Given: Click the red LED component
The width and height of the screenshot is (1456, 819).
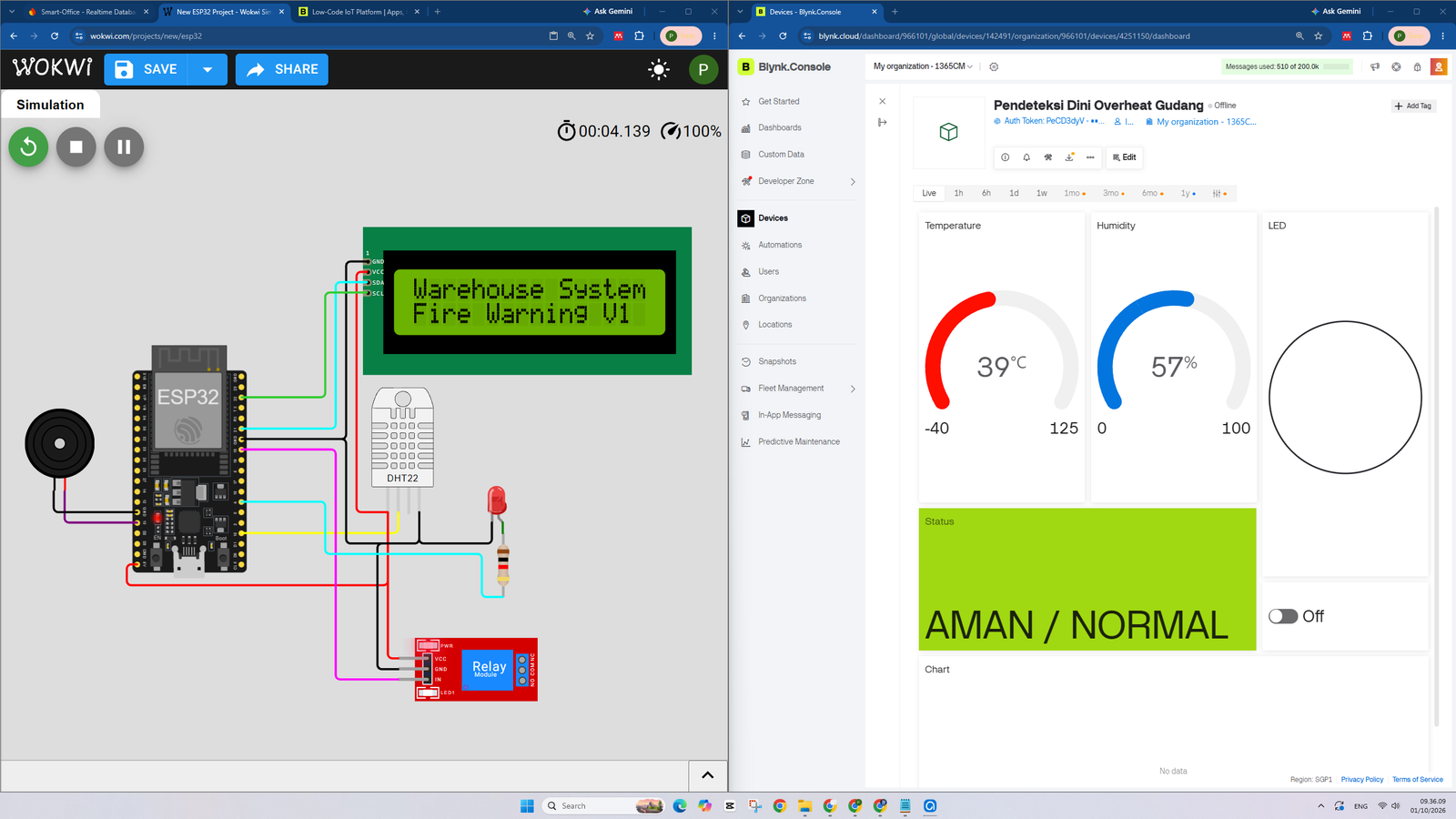Looking at the screenshot, I should point(496,500).
